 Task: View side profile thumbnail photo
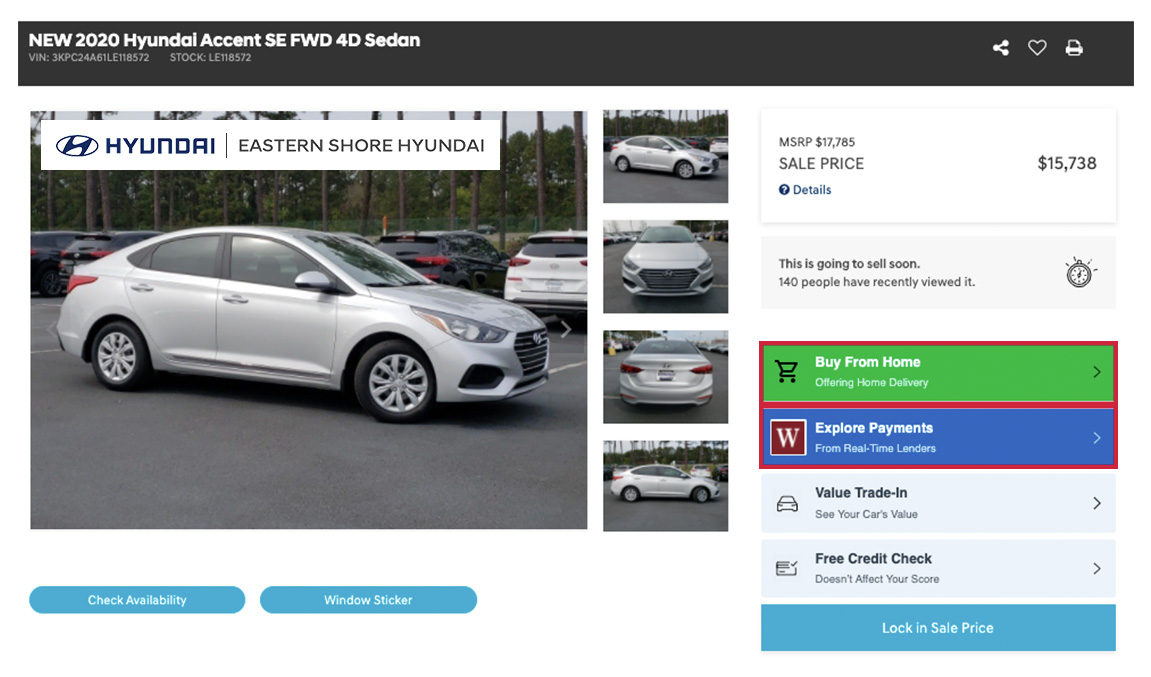(x=666, y=486)
